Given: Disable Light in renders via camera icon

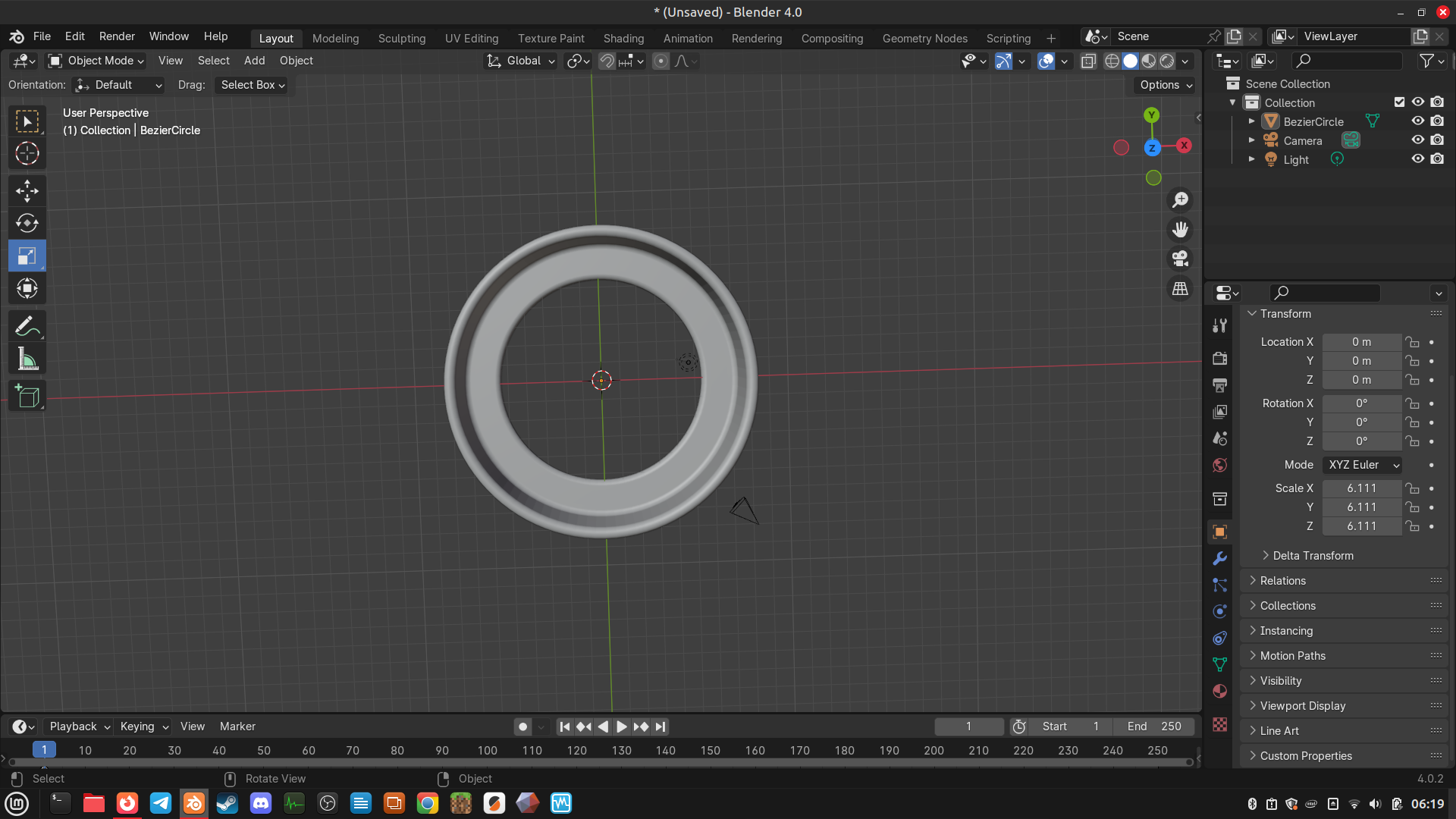Looking at the screenshot, I should coord(1437,159).
